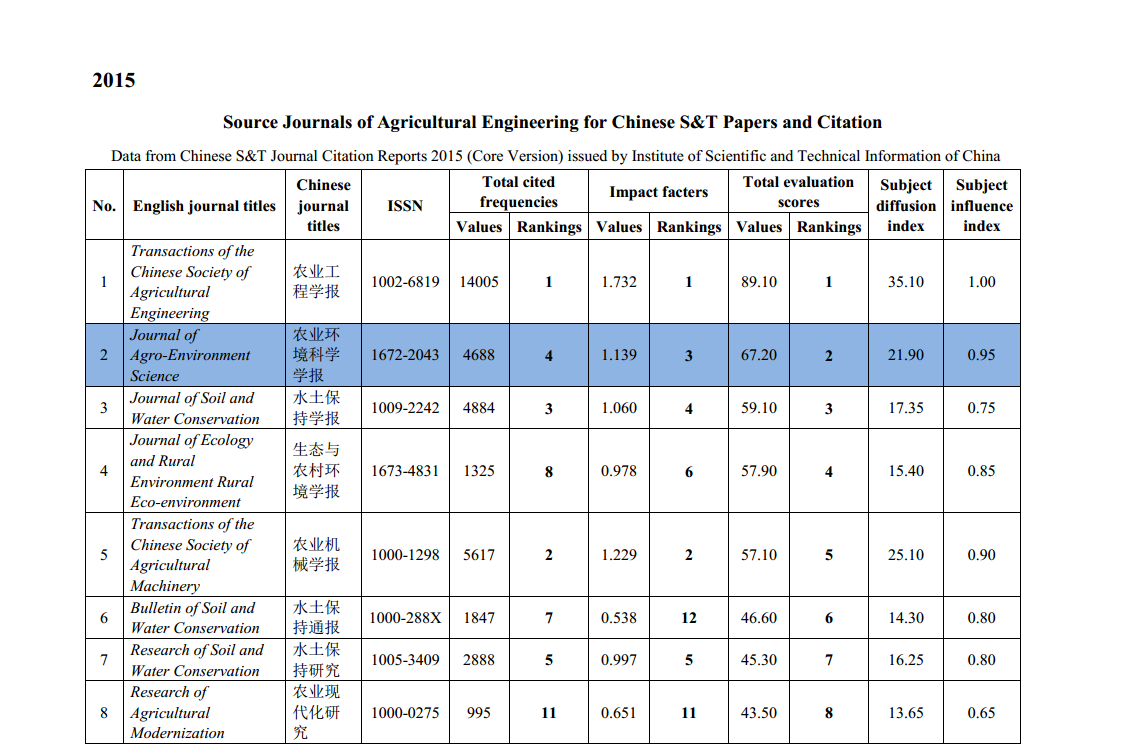Image resolution: width=1122 pixels, height=746 pixels.
Task: Click the Chinese title "生态与农村环境学报"
Action: [316, 471]
